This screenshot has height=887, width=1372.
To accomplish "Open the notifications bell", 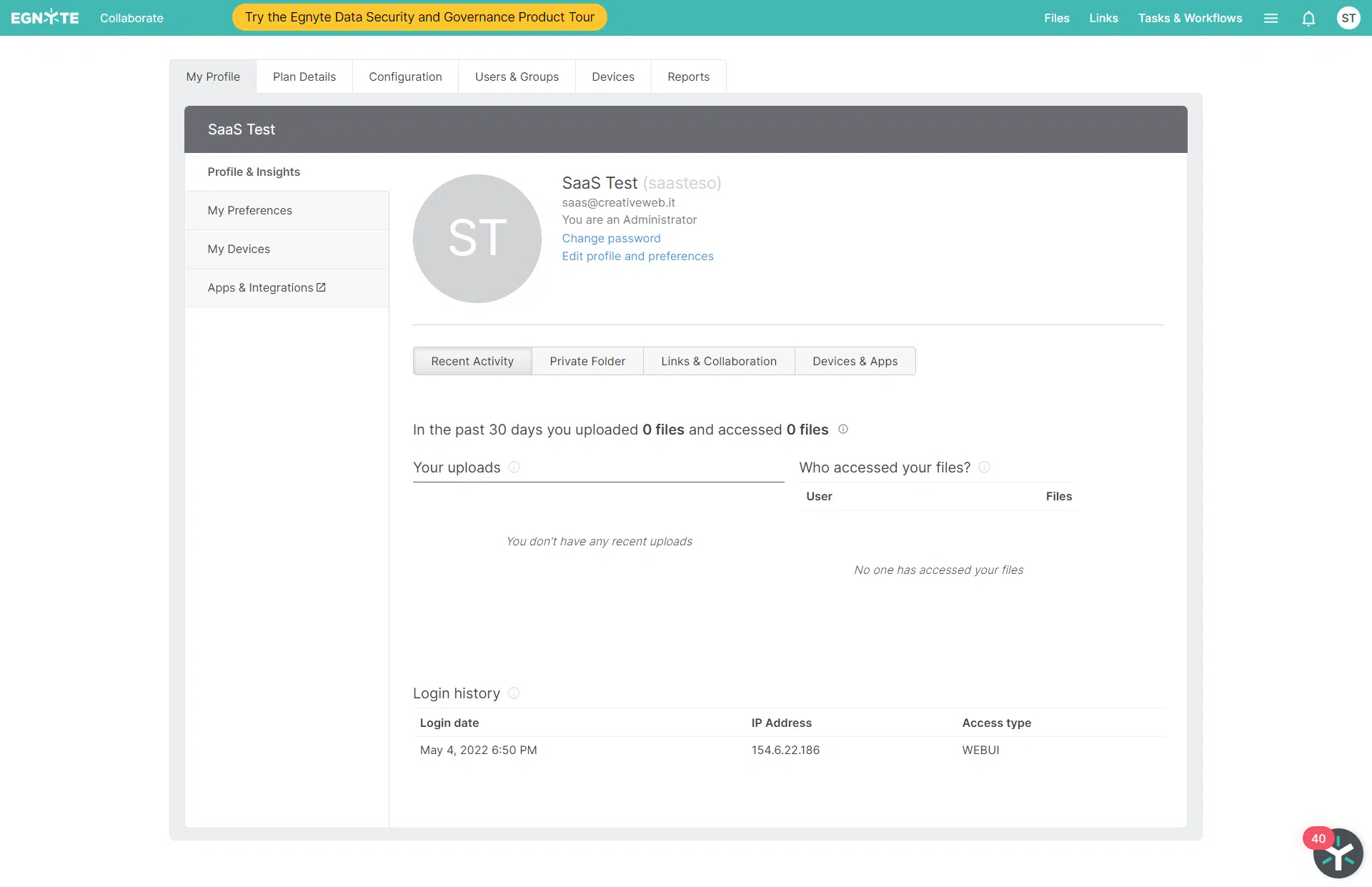I will click(x=1308, y=19).
